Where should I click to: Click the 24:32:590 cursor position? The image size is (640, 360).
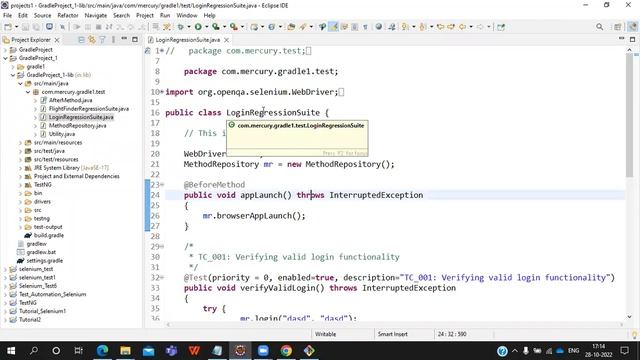[x=452, y=334]
